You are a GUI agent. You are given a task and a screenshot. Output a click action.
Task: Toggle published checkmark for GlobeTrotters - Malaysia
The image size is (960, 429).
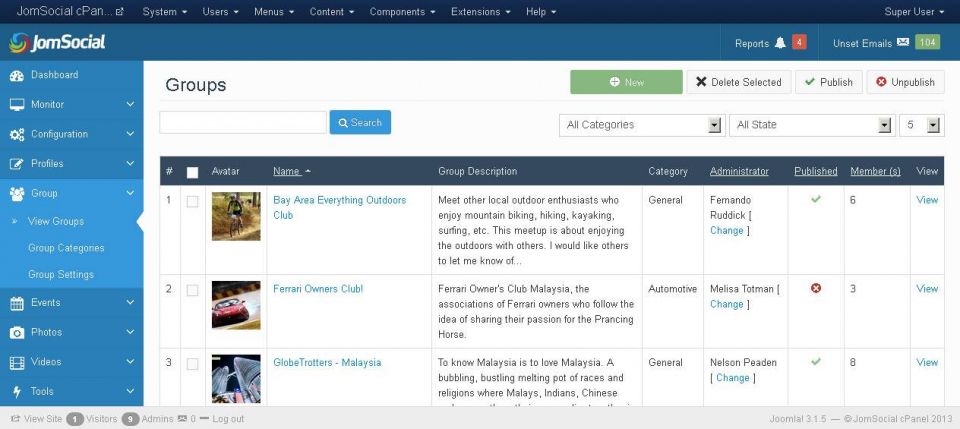point(815,362)
